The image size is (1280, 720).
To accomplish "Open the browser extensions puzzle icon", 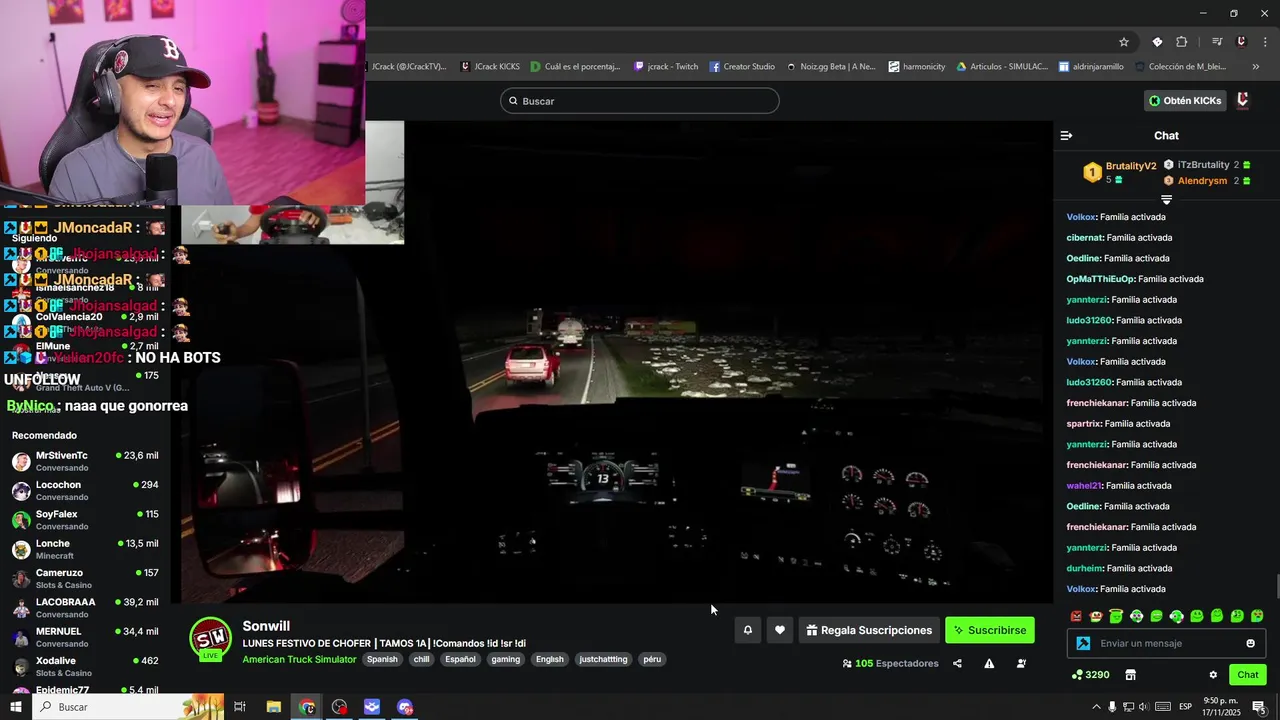I will coord(1182,42).
